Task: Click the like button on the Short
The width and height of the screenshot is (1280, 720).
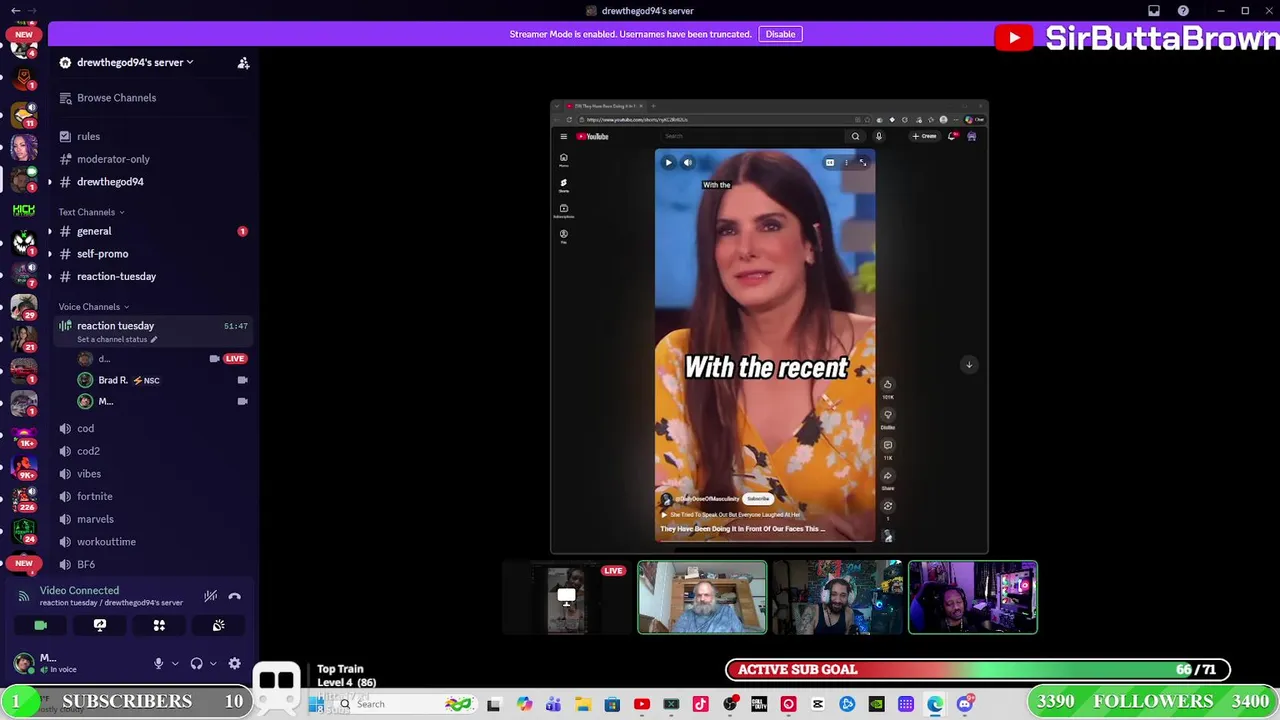Action: [887, 384]
